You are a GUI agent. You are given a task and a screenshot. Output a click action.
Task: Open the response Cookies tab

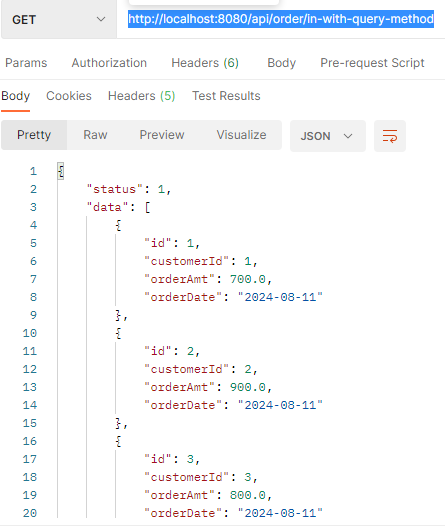69,96
